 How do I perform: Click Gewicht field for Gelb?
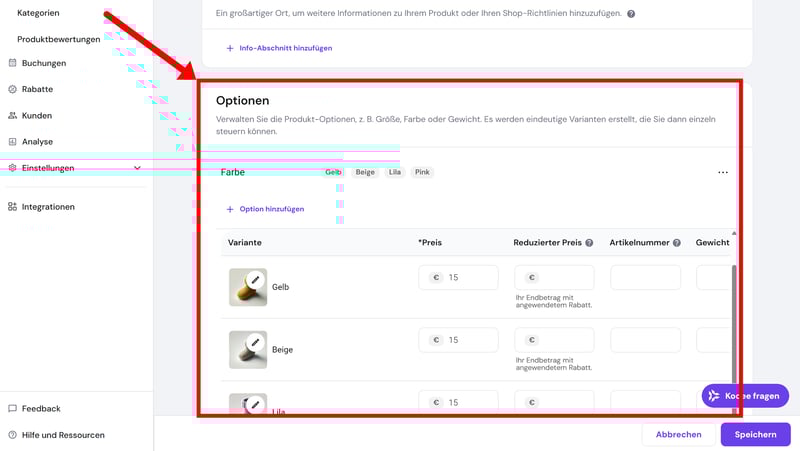[713, 278]
